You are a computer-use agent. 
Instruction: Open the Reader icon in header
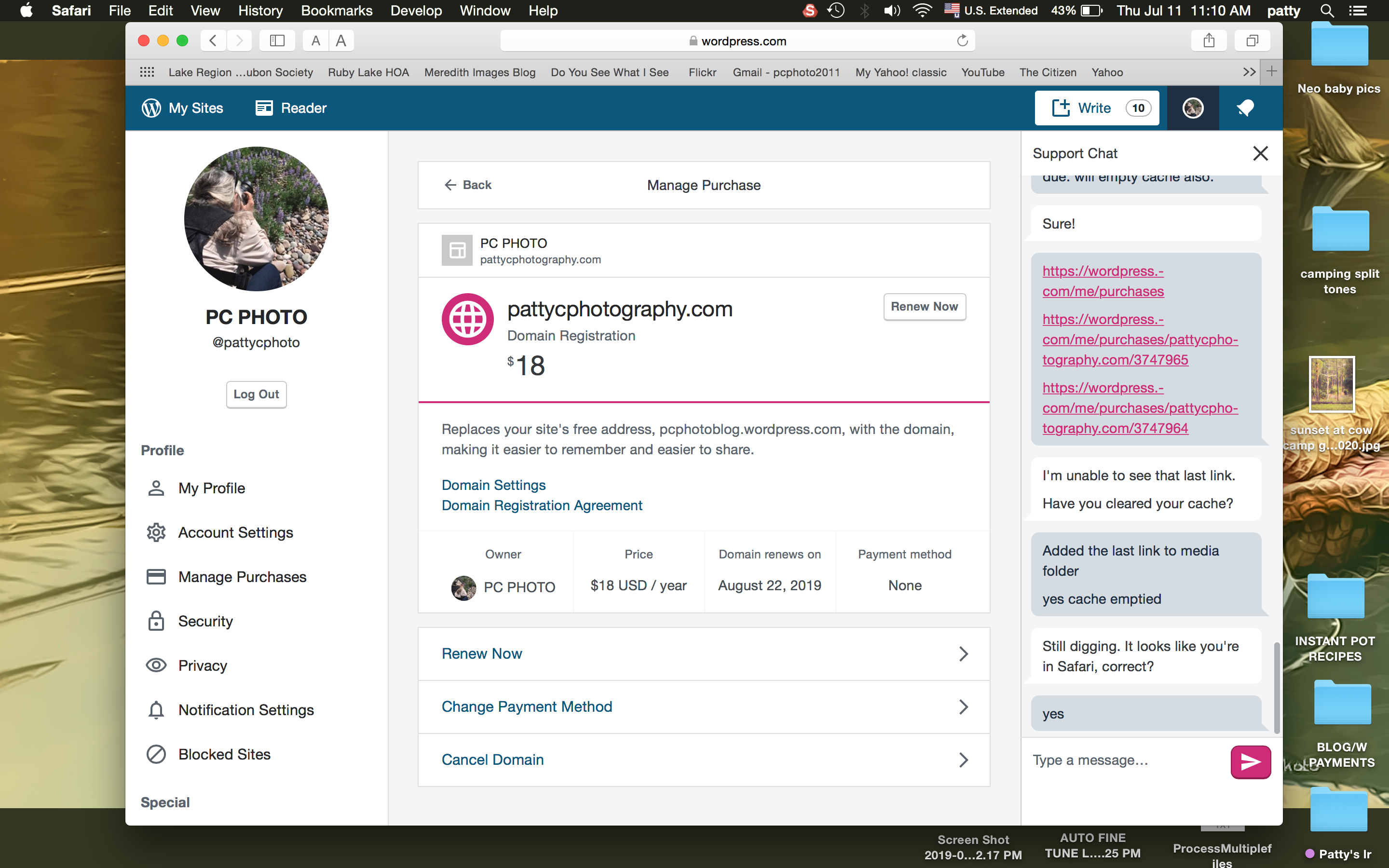pyautogui.click(x=264, y=108)
